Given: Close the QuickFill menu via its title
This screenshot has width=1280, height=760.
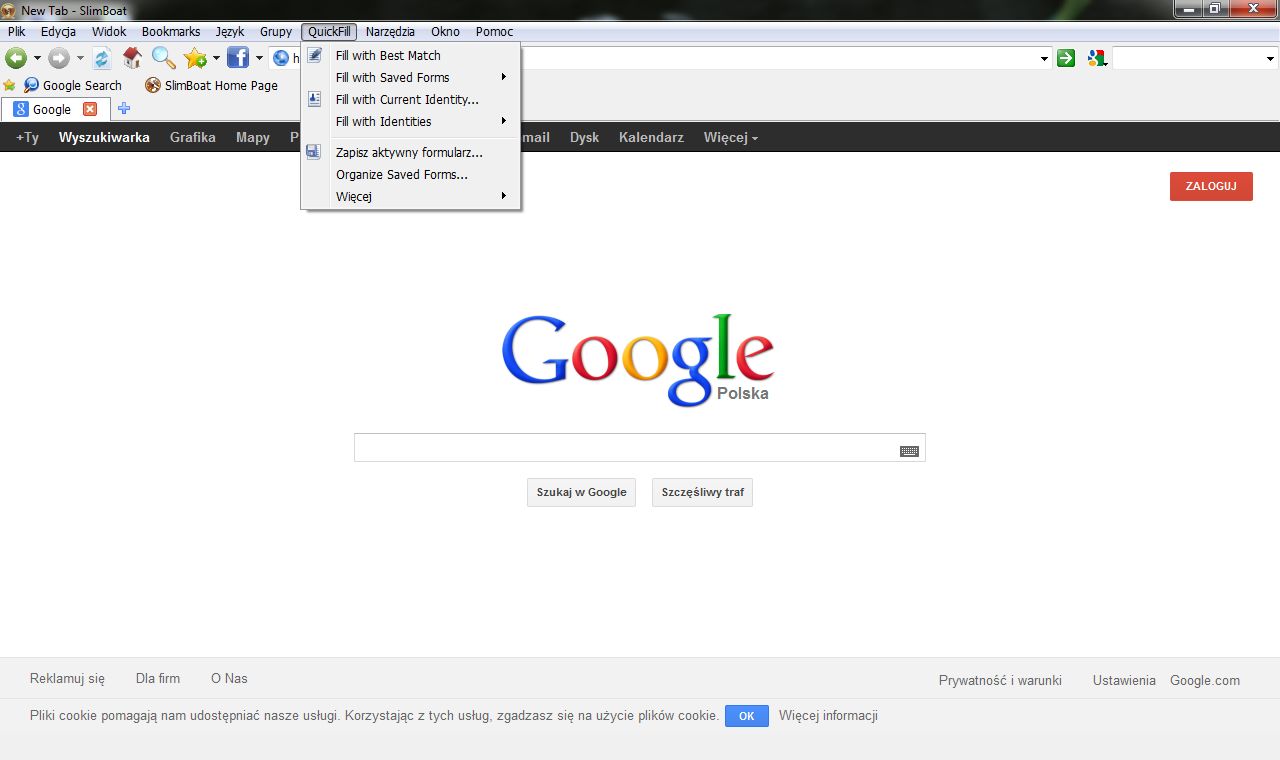Looking at the screenshot, I should (329, 32).
